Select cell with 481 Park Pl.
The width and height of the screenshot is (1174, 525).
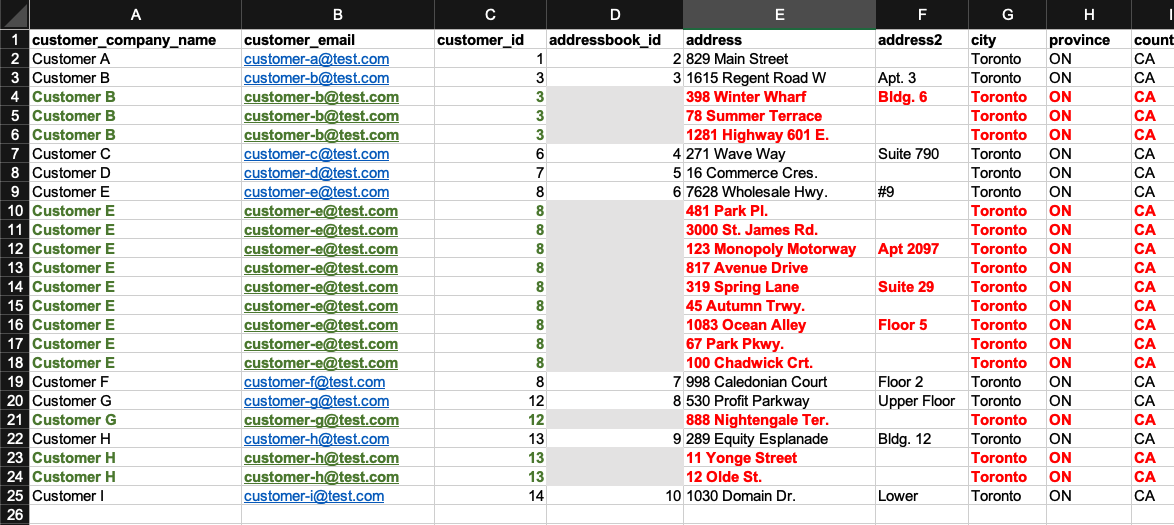coord(779,211)
